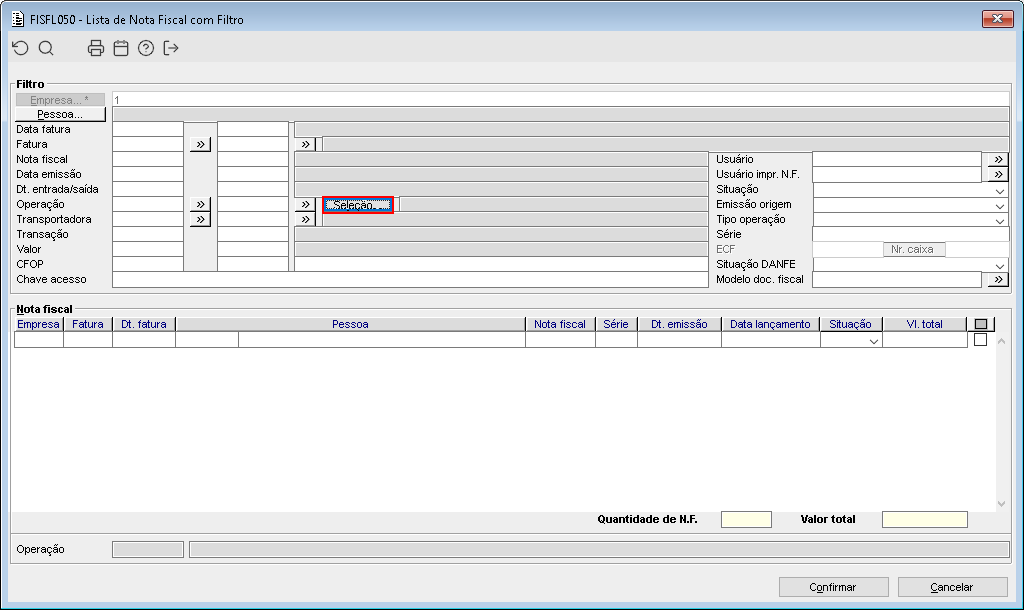The width and height of the screenshot is (1024, 610).
Task: Click grid scrollbar up arrow
Action: coord(1001,342)
